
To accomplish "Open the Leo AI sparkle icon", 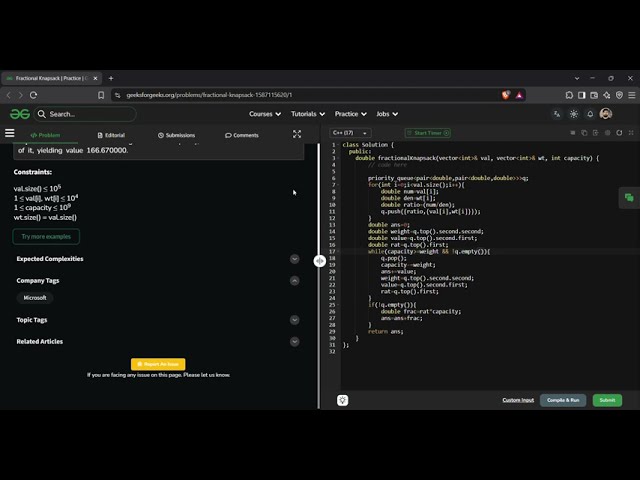I will (607, 95).
